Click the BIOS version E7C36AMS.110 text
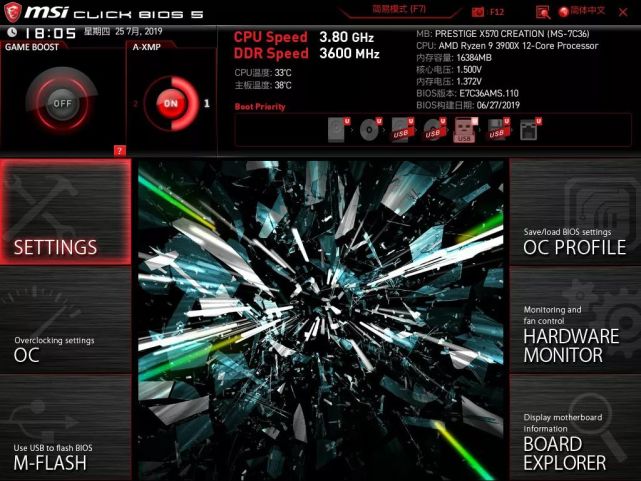 pos(489,93)
